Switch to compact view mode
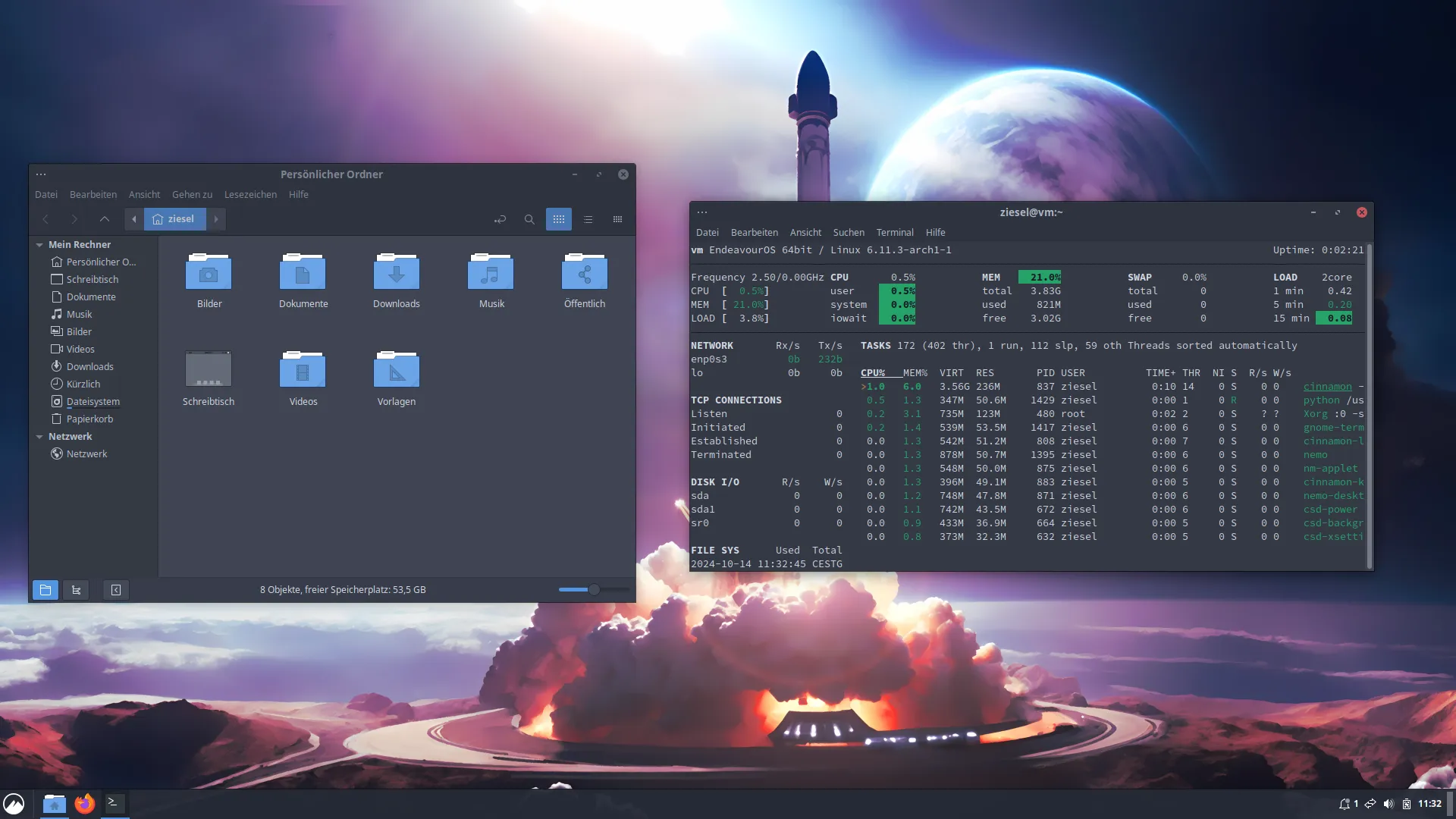This screenshot has height=819, width=1456. coord(618,219)
